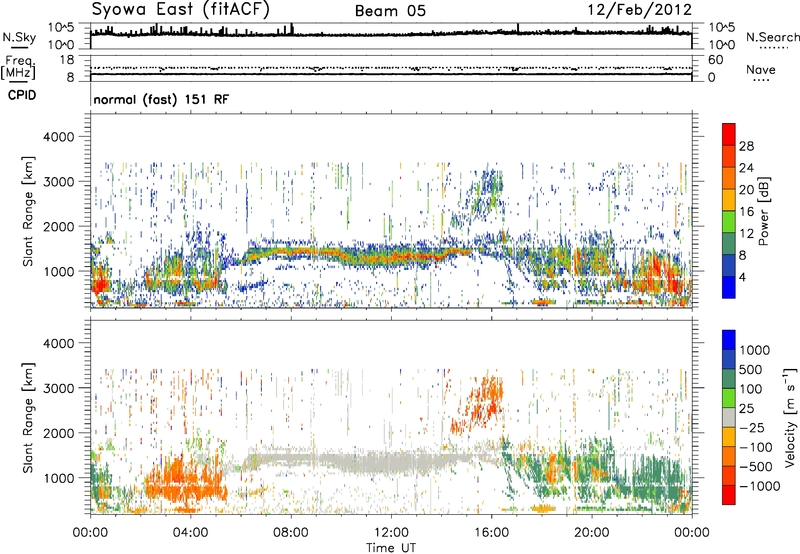Click the "CPID" row label

[x=22, y=95]
